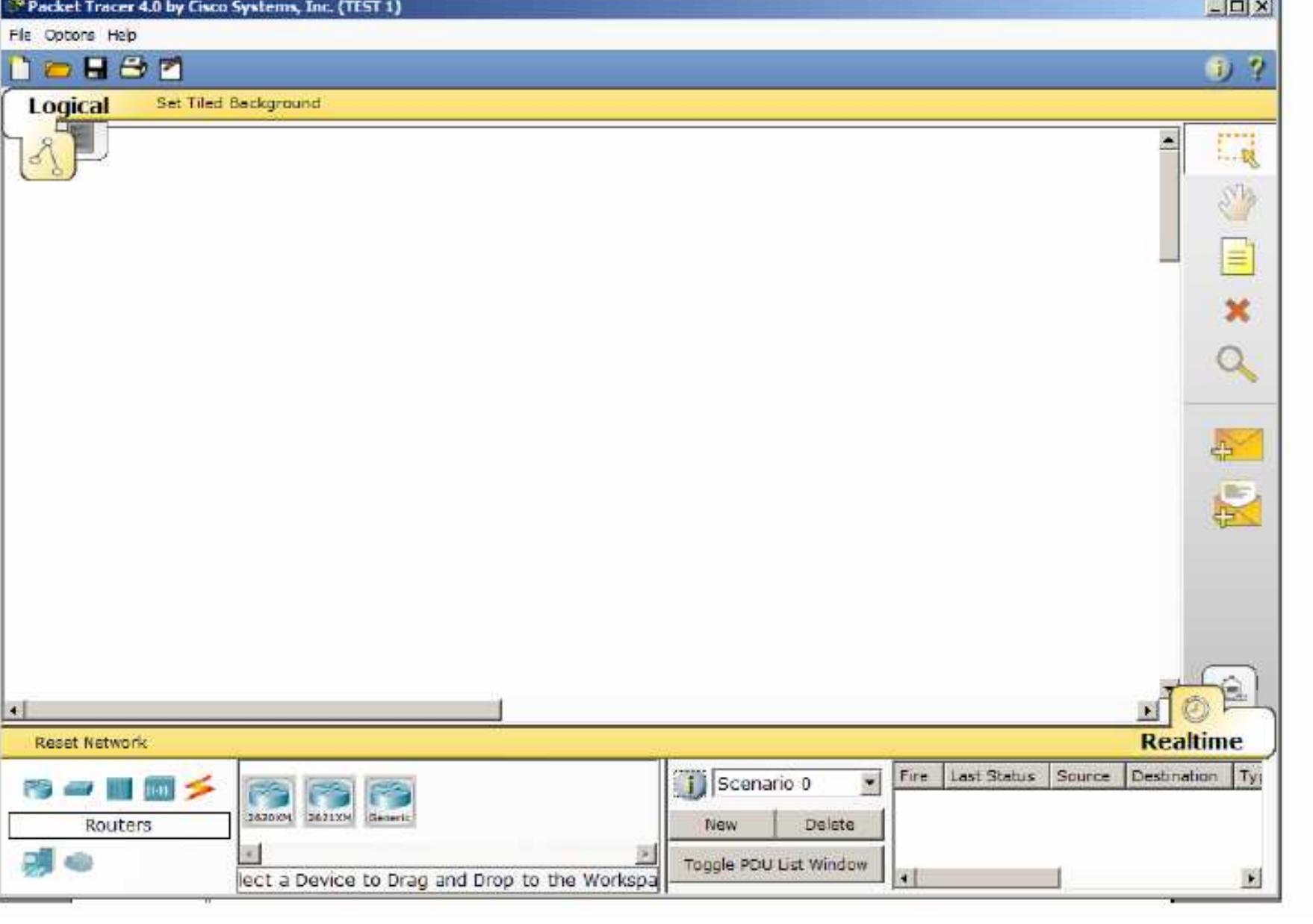Click the New file icon
Viewport: 1313px width, 924px height.
coord(21,68)
